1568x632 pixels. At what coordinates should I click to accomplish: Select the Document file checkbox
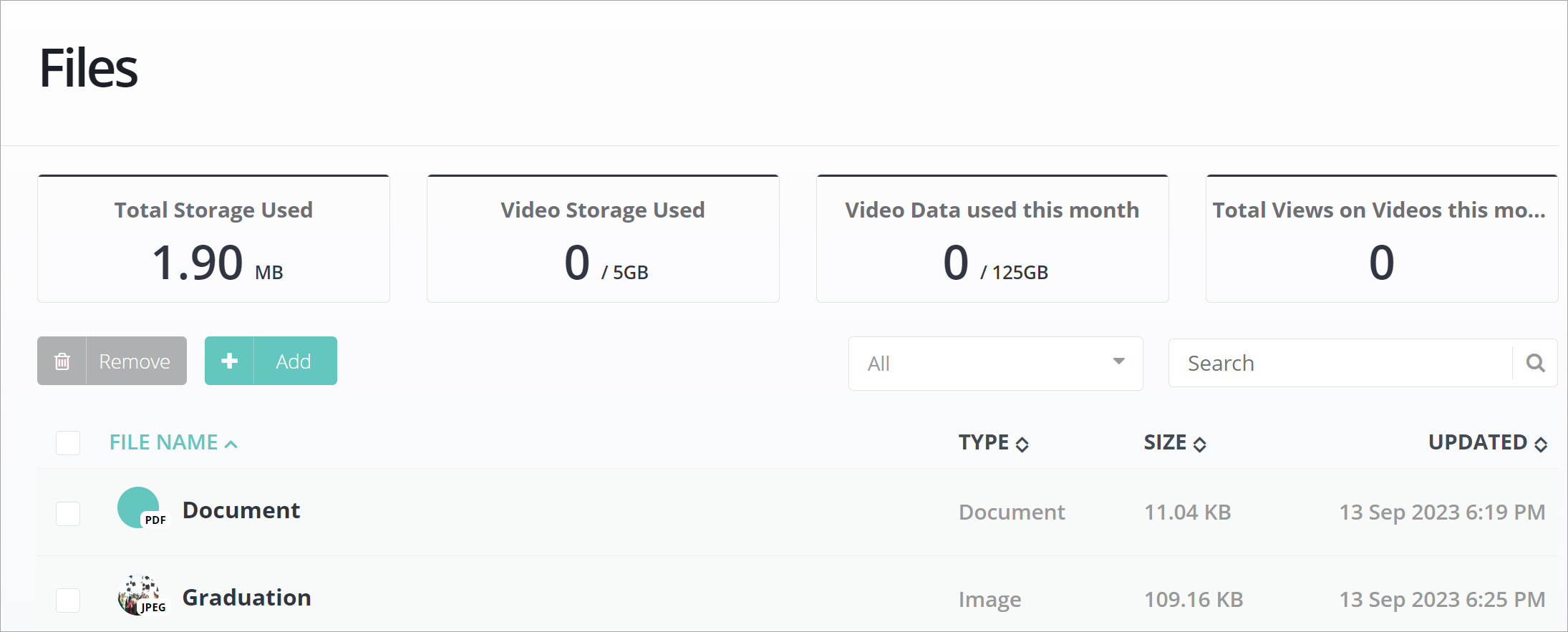[x=68, y=513]
